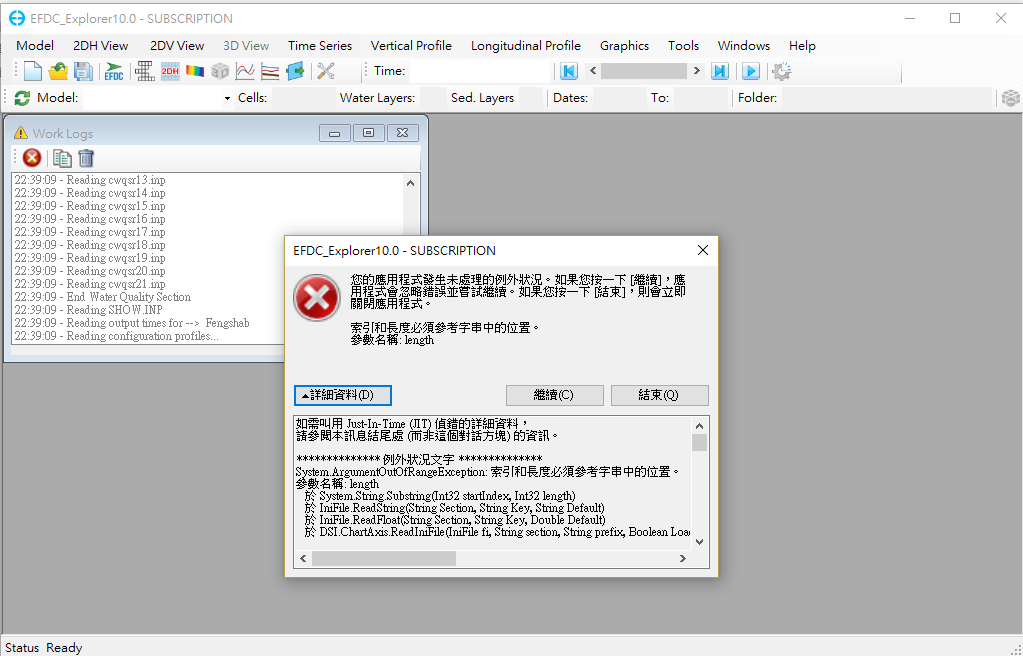The height and width of the screenshot is (656, 1023).
Task: Click the log line "Reading configuration profiles..."
Action: (x=117, y=336)
